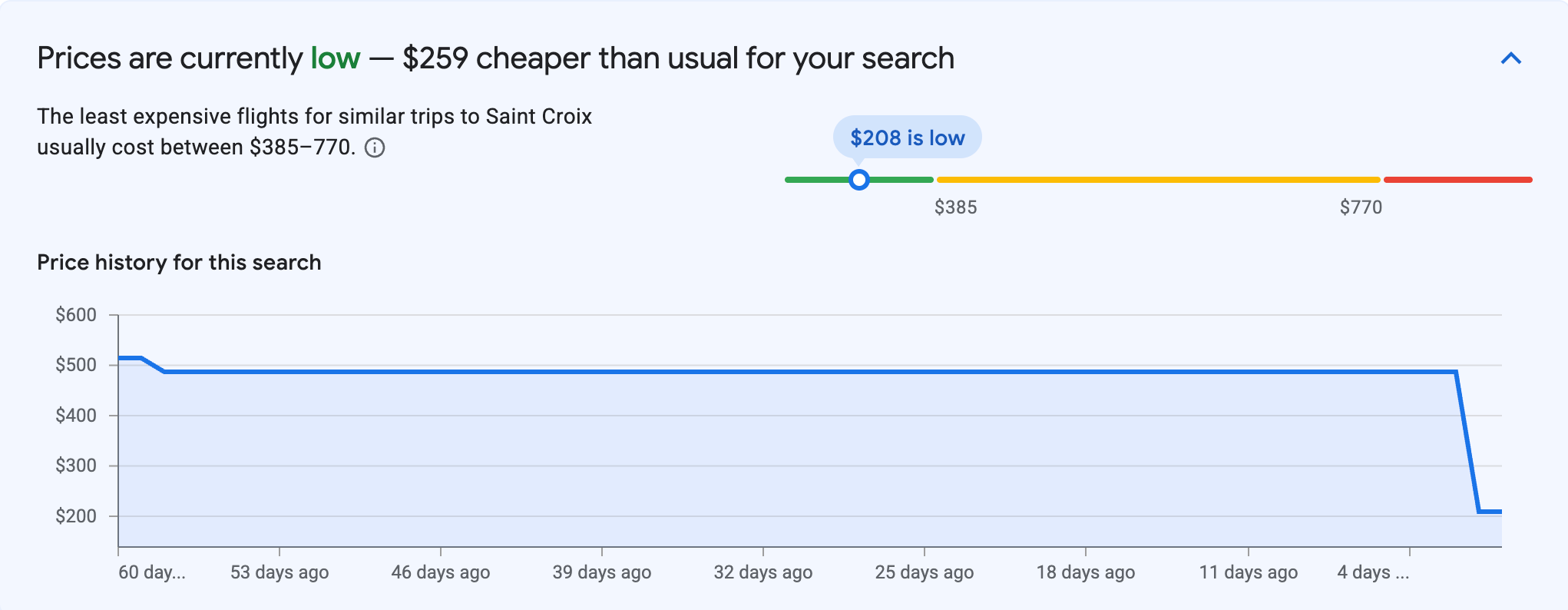The image size is (1568, 610).
Task: Click the green low-price range bar
Action: click(x=814, y=180)
